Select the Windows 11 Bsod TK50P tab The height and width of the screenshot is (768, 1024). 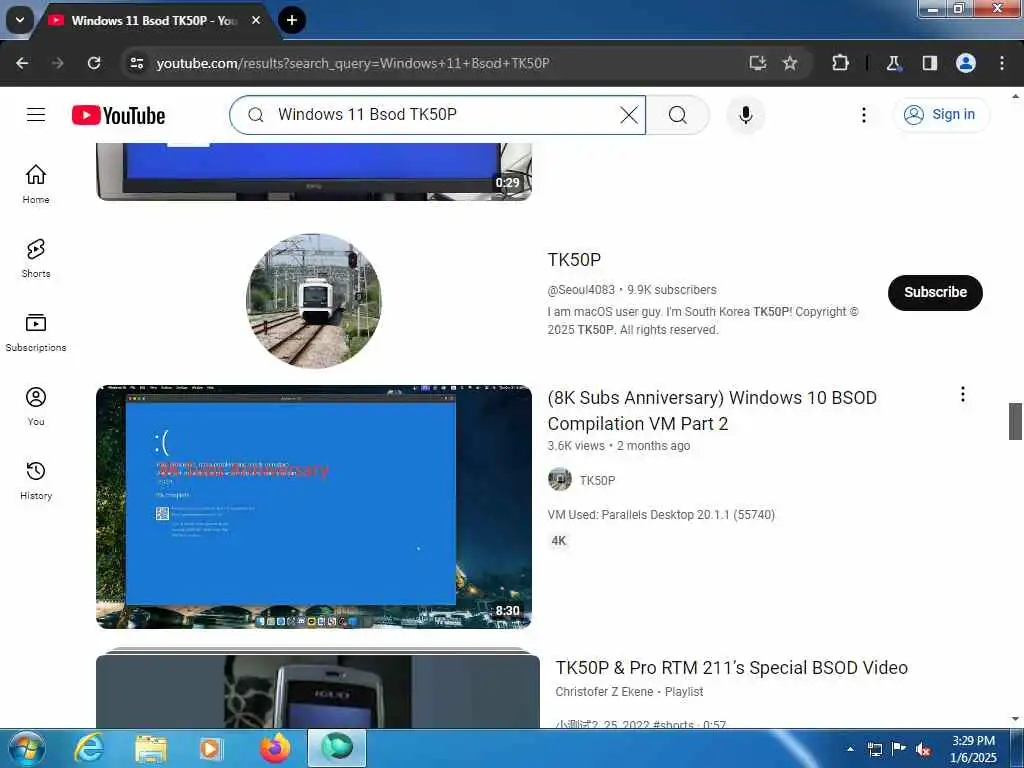pos(153,21)
